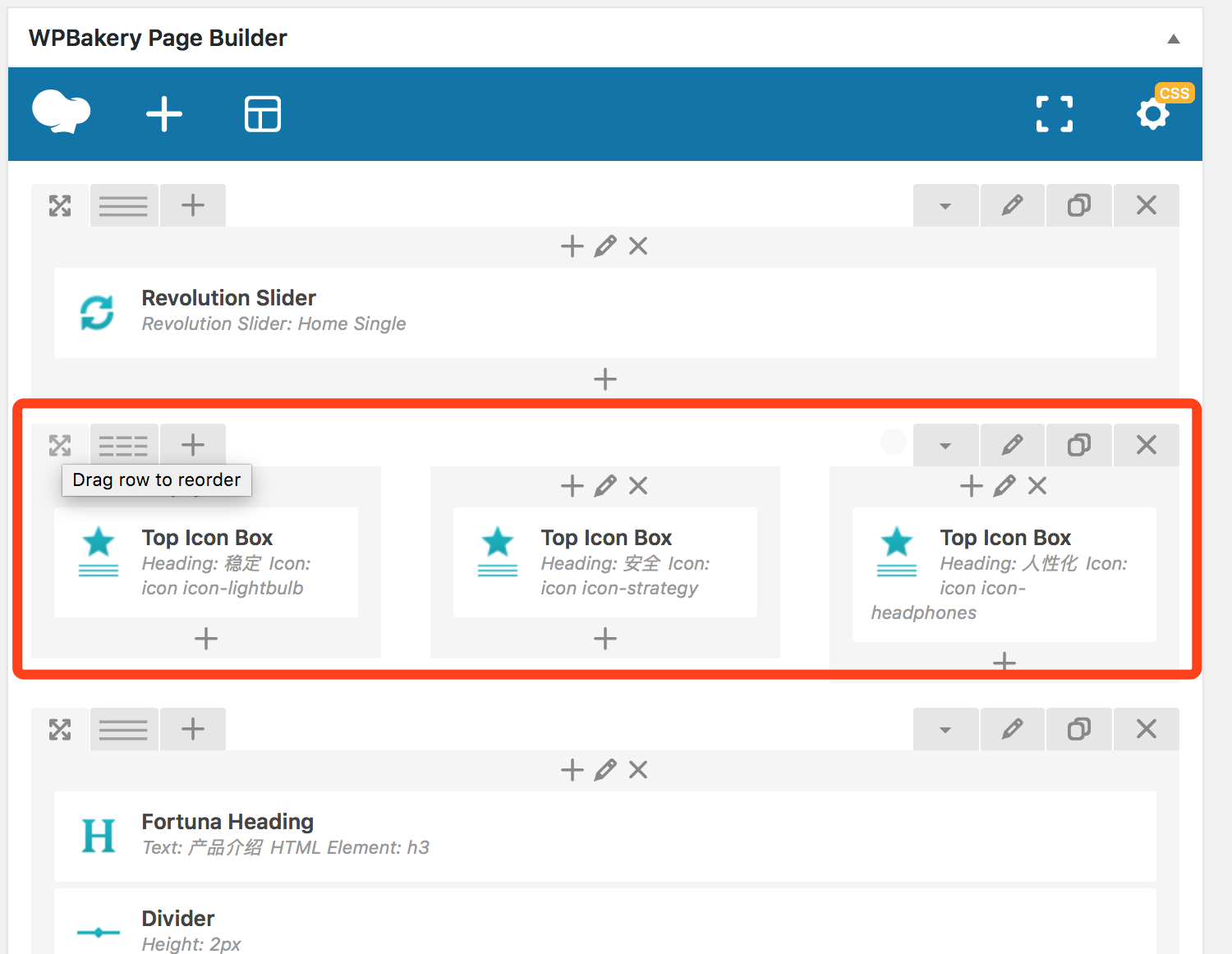Collapse the WPBakery Page Builder panel
Viewport: 1232px width, 954px height.
pos(1174,39)
